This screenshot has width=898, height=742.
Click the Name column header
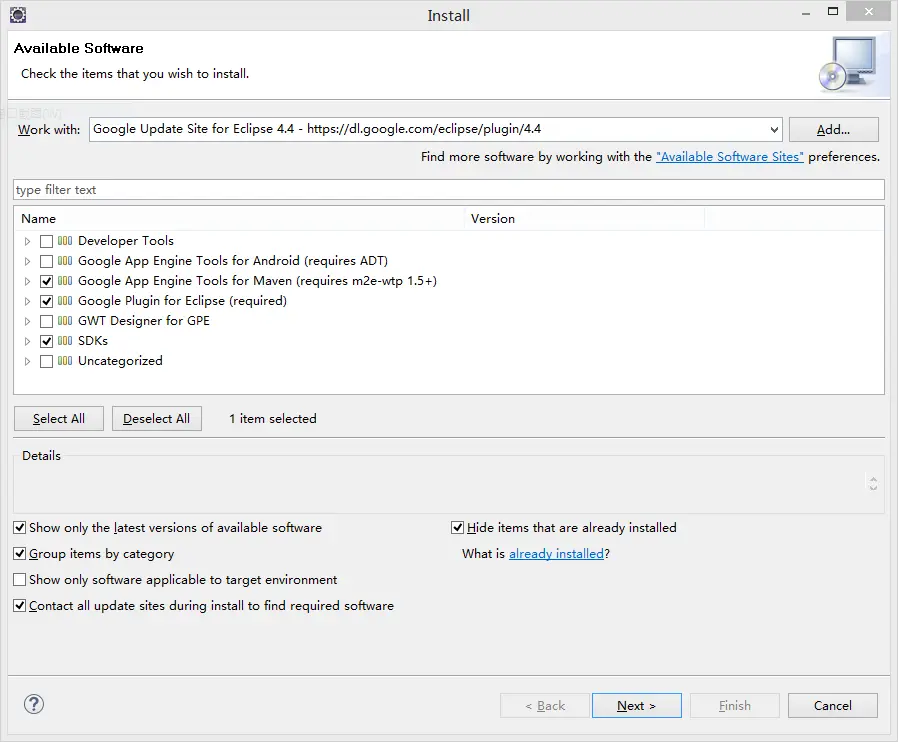click(x=239, y=219)
